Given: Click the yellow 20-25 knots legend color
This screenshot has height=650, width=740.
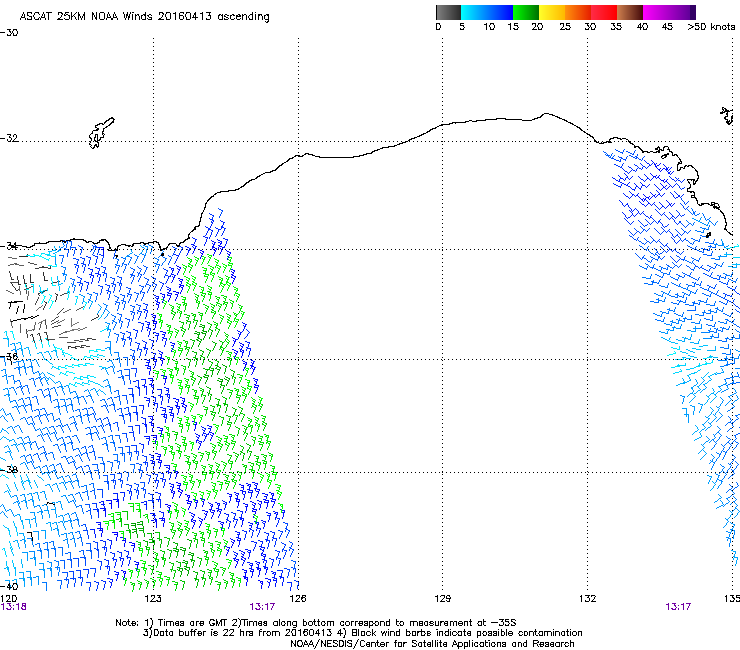Looking at the screenshot, I should tap(552, 12).
